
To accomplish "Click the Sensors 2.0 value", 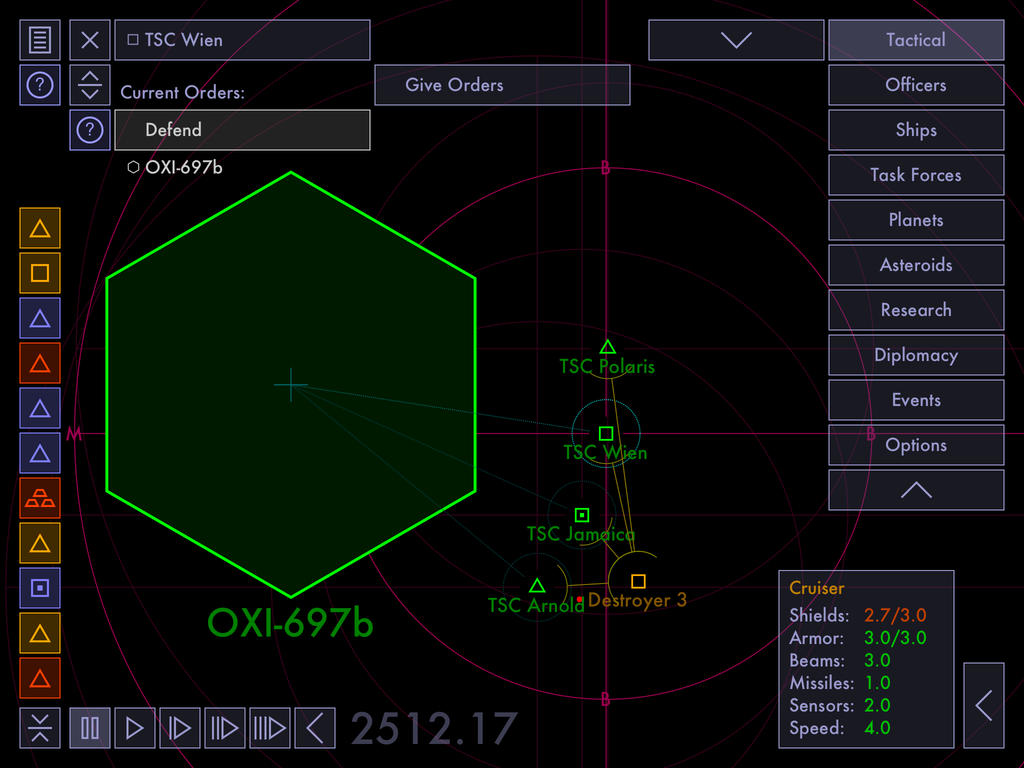I will pos(877,705).
